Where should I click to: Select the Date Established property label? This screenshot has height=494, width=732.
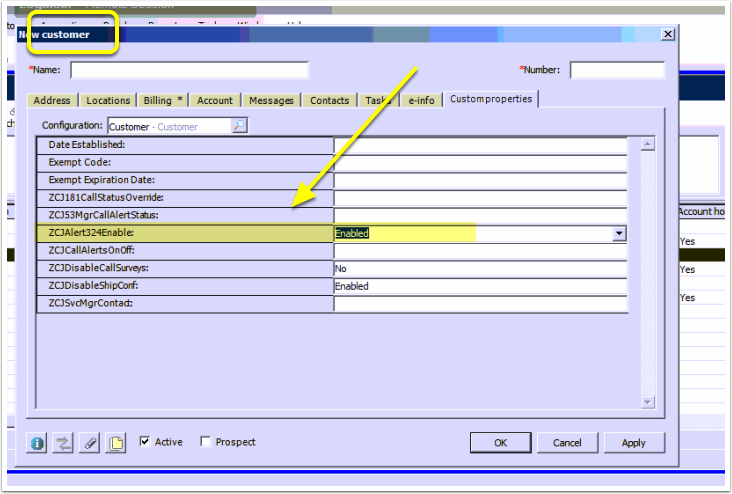tap(87, 145)
